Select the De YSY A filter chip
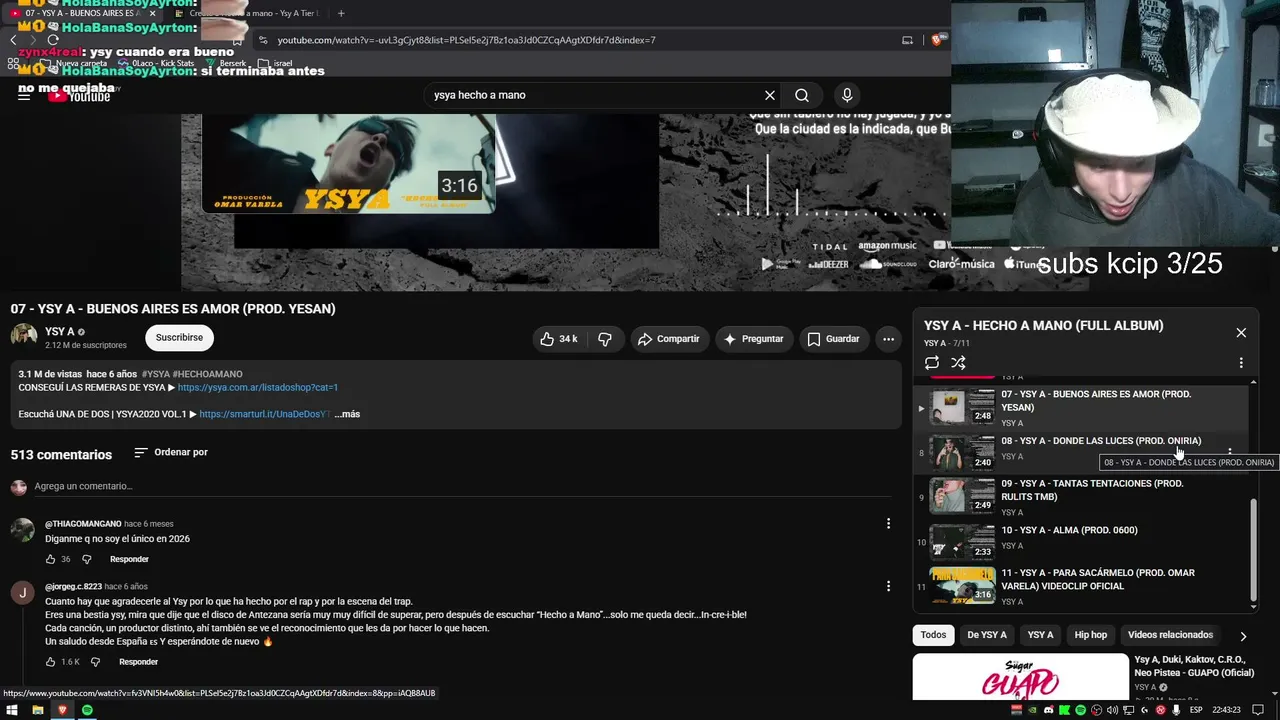The image size is (1280, 720). point(987,635)
